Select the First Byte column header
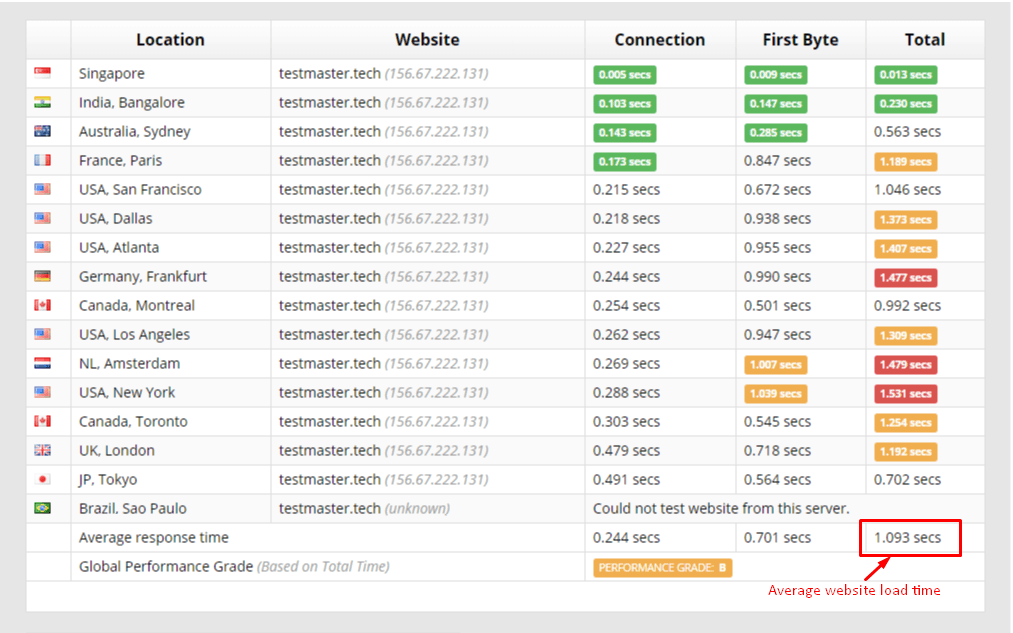Viewport: 1013px width, 633px height. click(800, 40)
